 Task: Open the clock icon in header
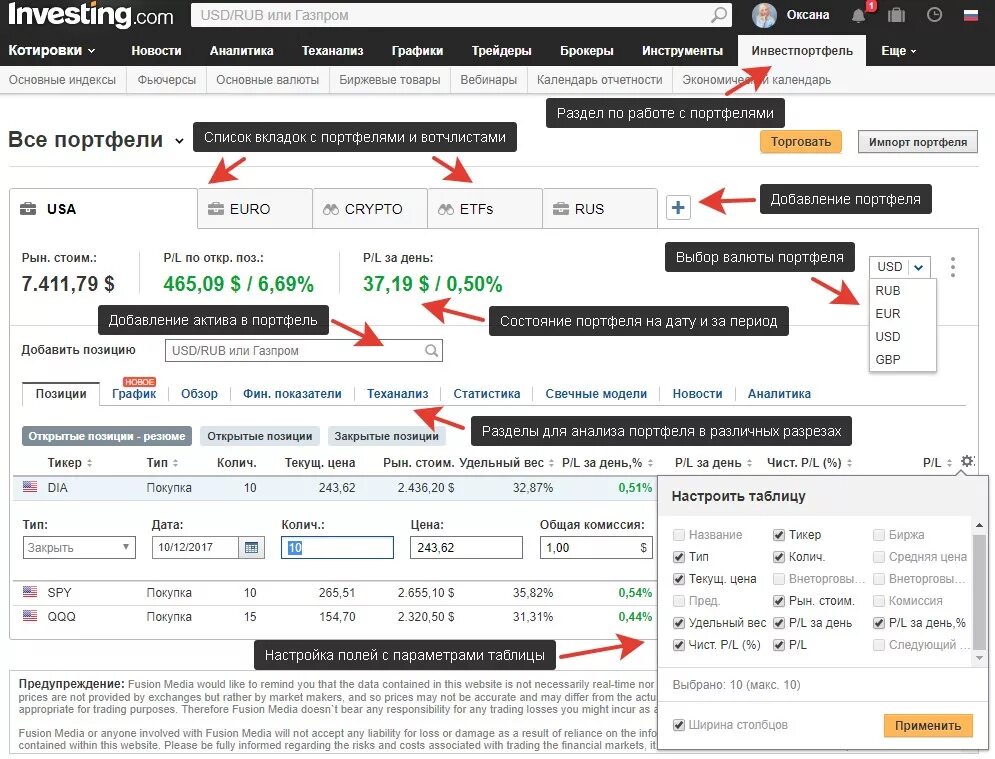click(x=934, y=15)
